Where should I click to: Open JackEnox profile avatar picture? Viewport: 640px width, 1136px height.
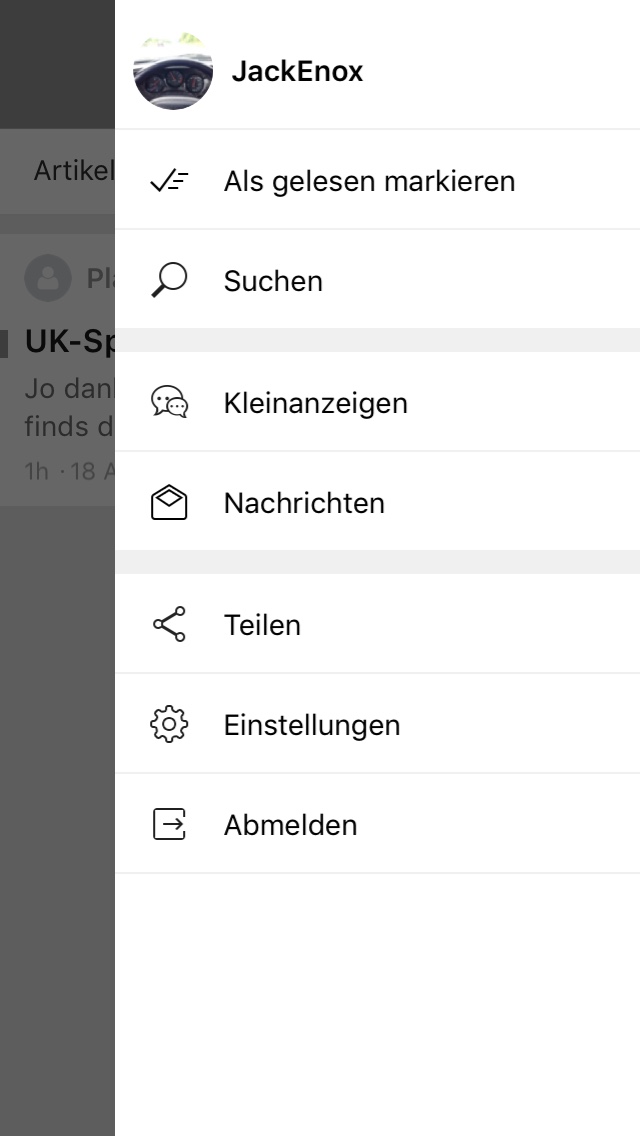click(173, 72)
